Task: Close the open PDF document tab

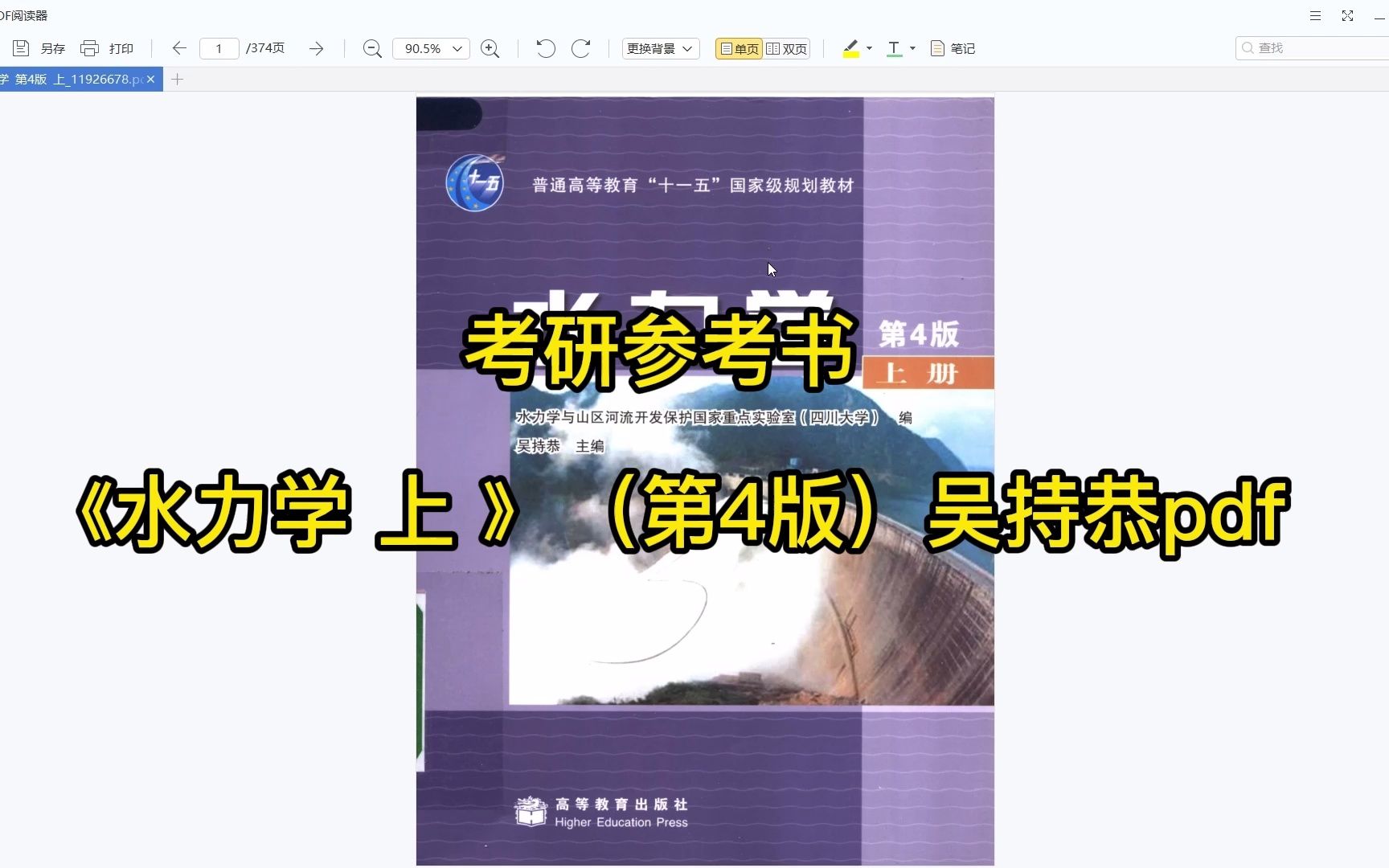Action: point(150,79)
